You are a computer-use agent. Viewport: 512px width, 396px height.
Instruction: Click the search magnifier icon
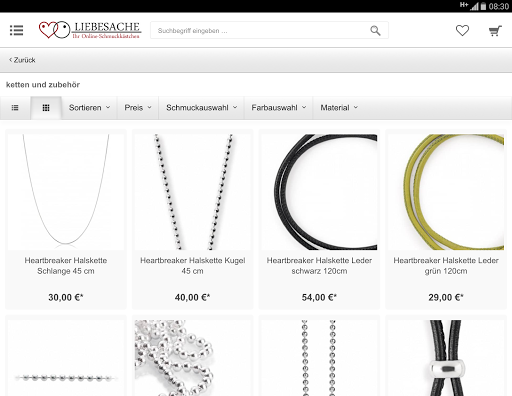coord(375,31)
